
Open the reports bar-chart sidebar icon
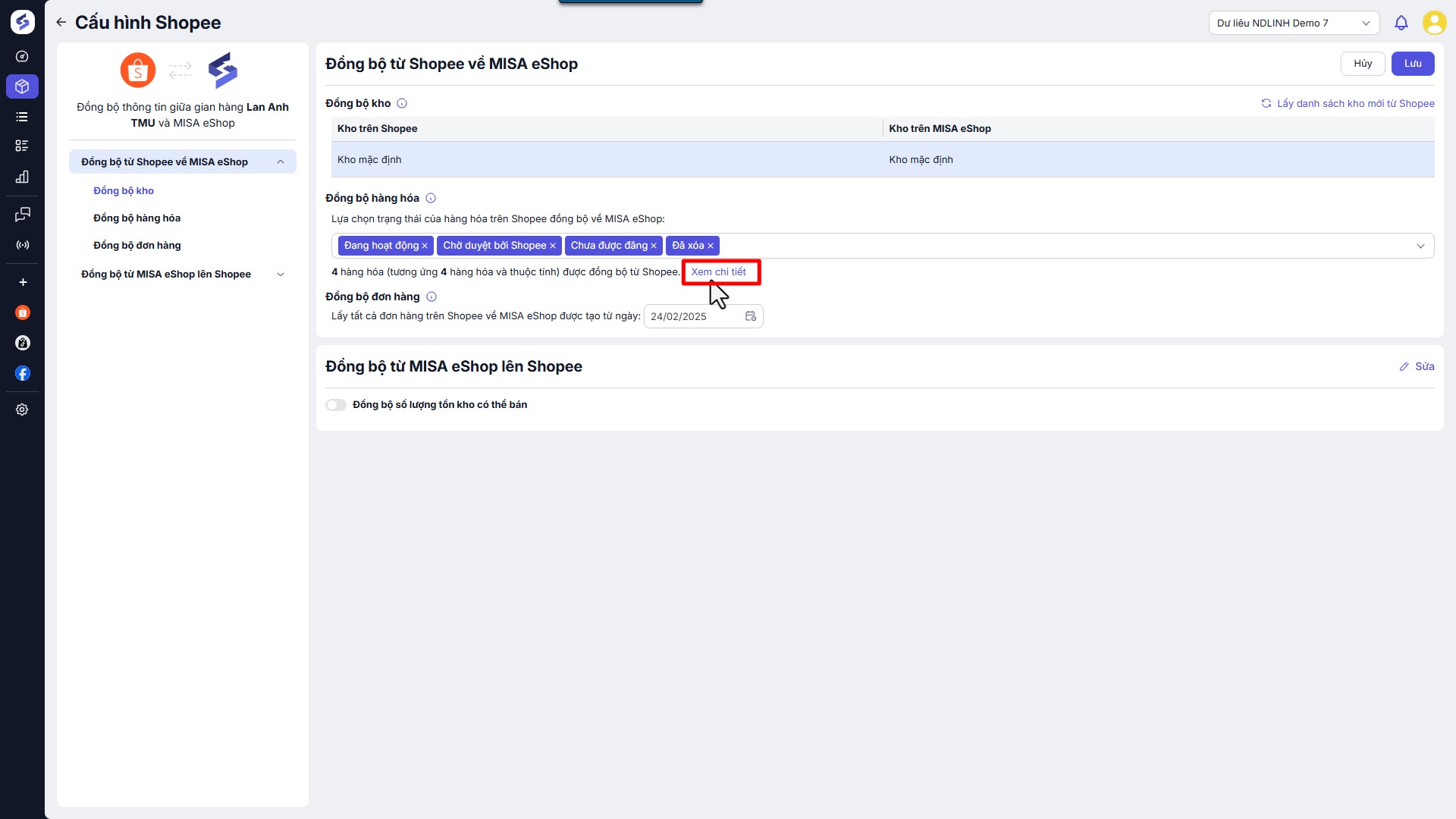click(x=23, y=177)
